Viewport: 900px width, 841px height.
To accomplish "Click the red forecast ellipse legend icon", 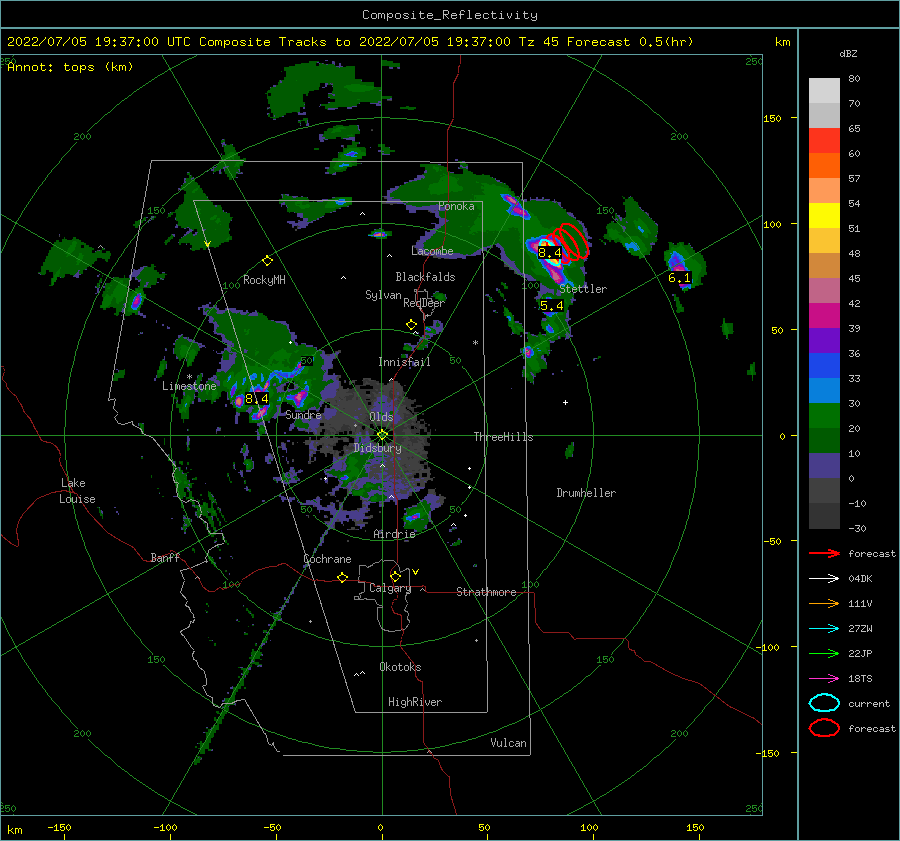I will click(824, 728).
